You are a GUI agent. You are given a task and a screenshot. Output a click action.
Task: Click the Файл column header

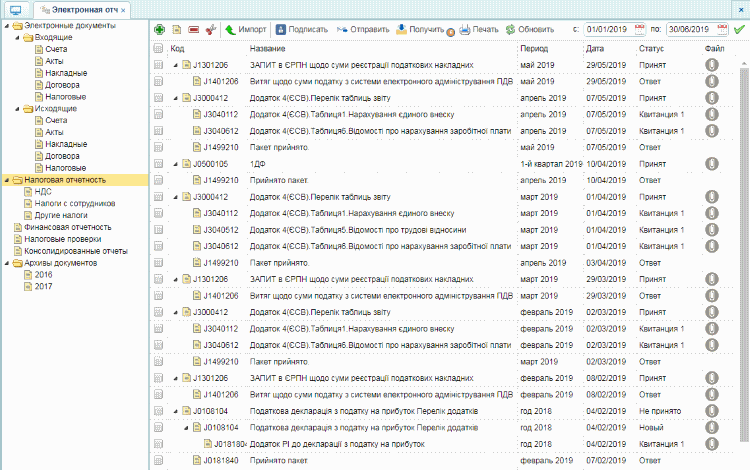(714, 49)
